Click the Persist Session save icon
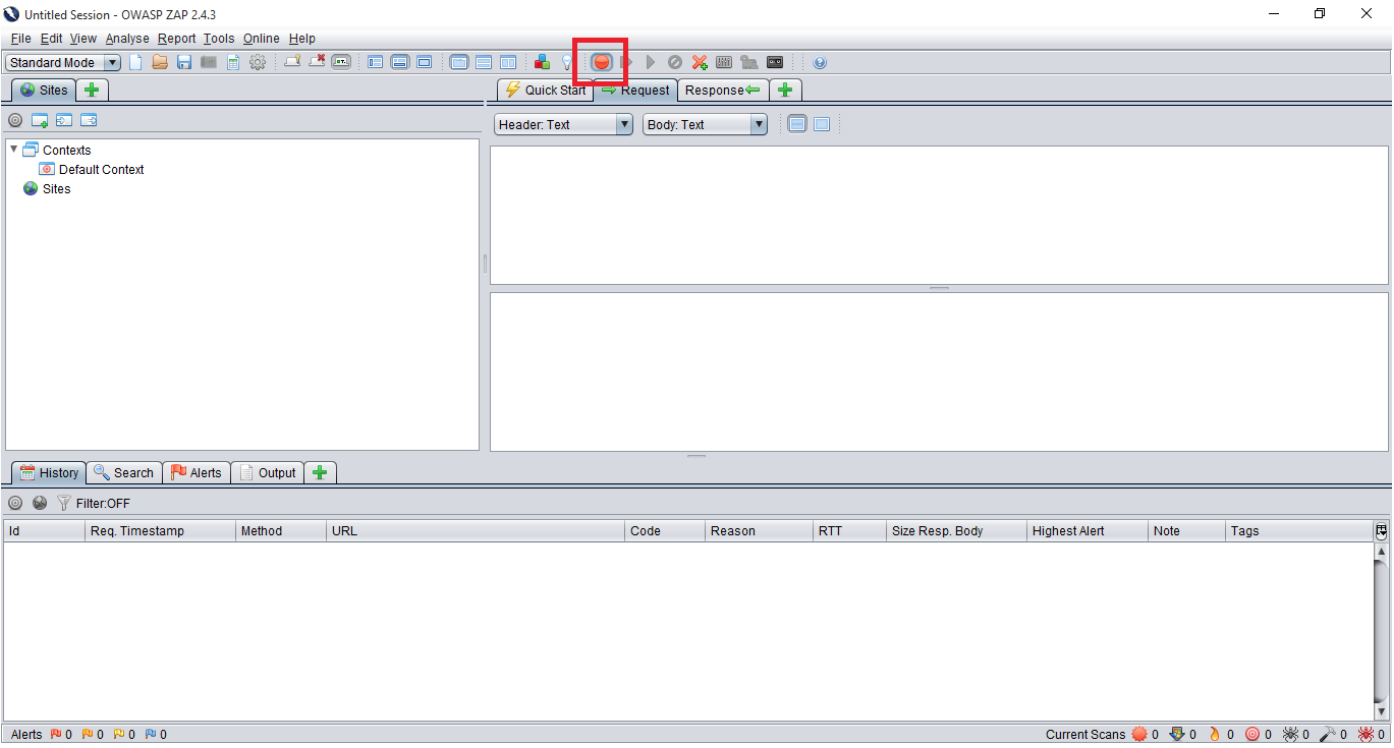 tap(184, 63)
